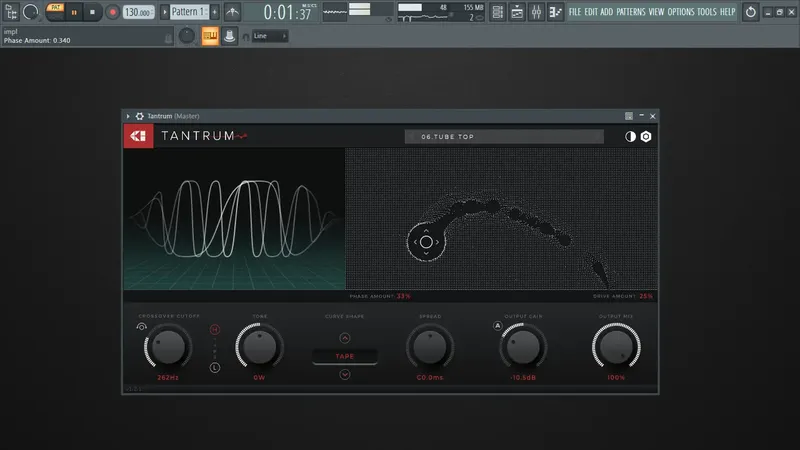
Task: Open the FILE menu
Action: click(575, 12)
